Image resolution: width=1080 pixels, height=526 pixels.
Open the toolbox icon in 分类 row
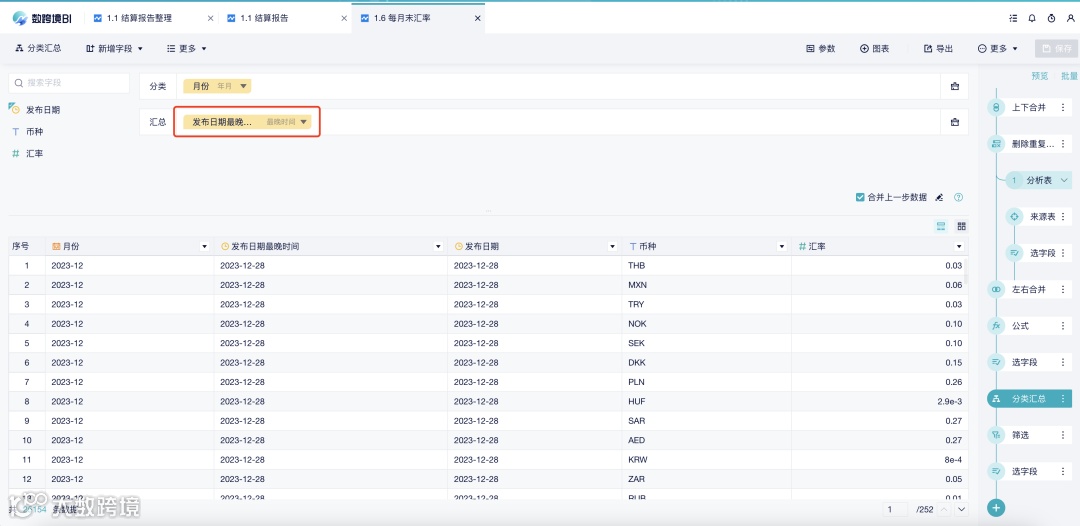pos(955,86)
